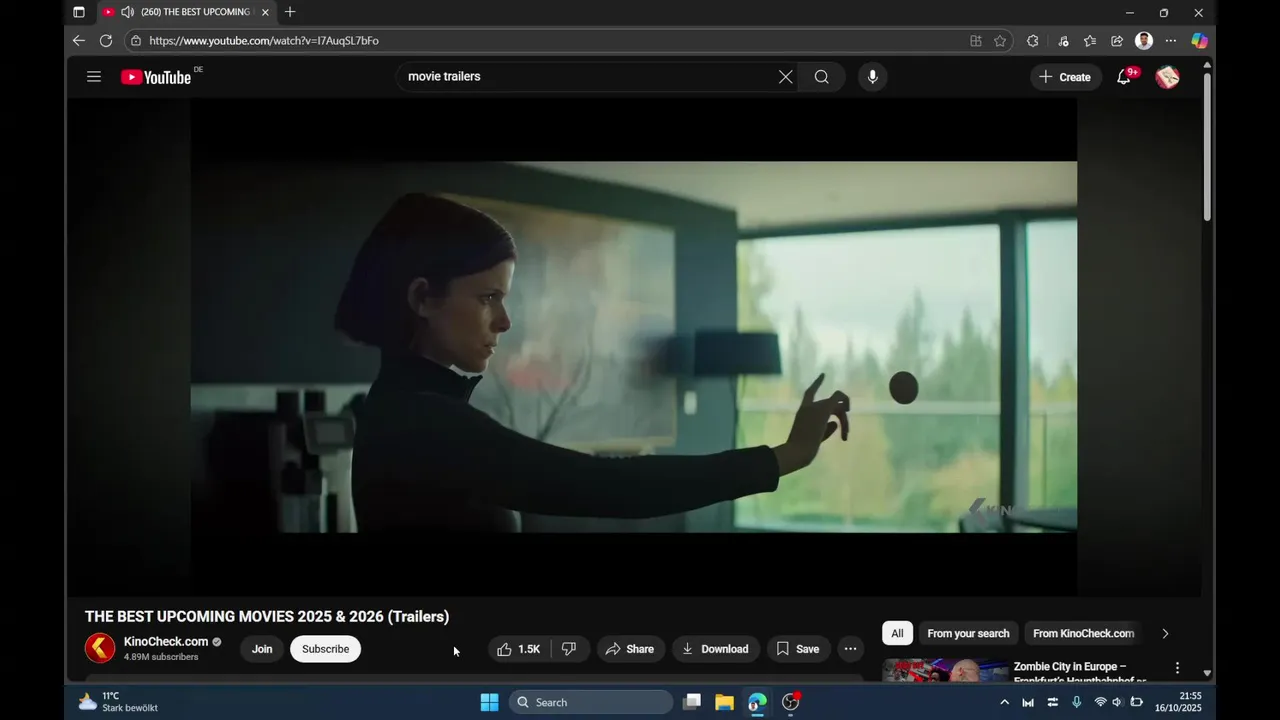Open the weather widget Stark bewölkt
Screen dimensions: 1280x720
(x=118, y=702)
